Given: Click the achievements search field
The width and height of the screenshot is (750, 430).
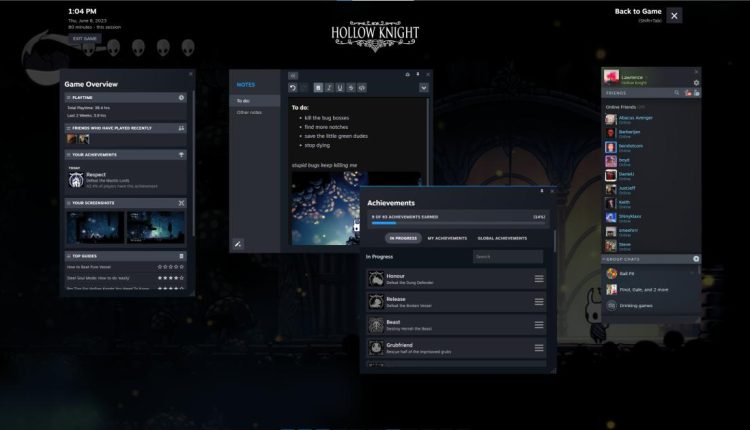Looking at the screenshot, I should click(x=508, y=257).
